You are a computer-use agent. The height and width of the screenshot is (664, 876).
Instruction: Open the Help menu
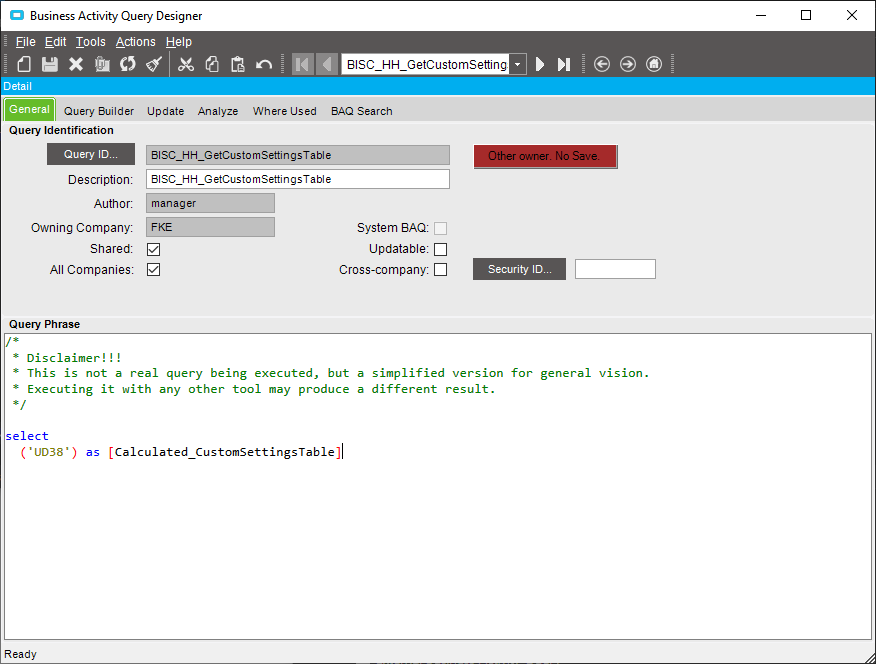click(x=179, y=42)
